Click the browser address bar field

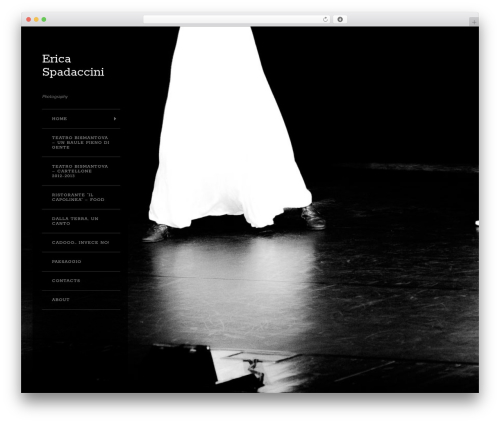click(237, 20)
